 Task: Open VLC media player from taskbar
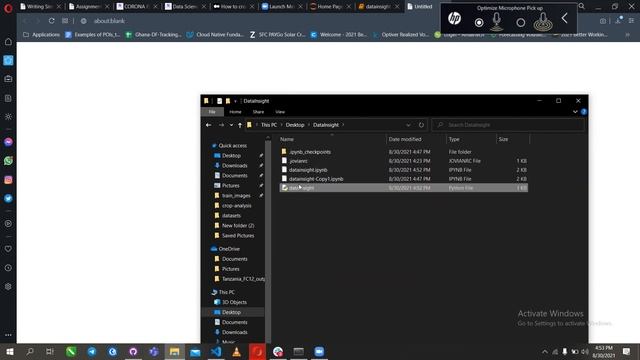pyautogui.click(x=236, y=351)
